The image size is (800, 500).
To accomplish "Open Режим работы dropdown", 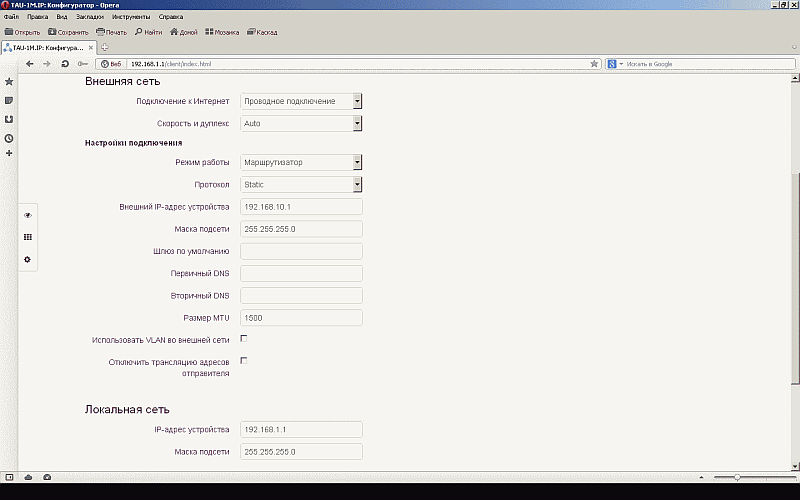I will pyautogui.click(x=301, y=162).
